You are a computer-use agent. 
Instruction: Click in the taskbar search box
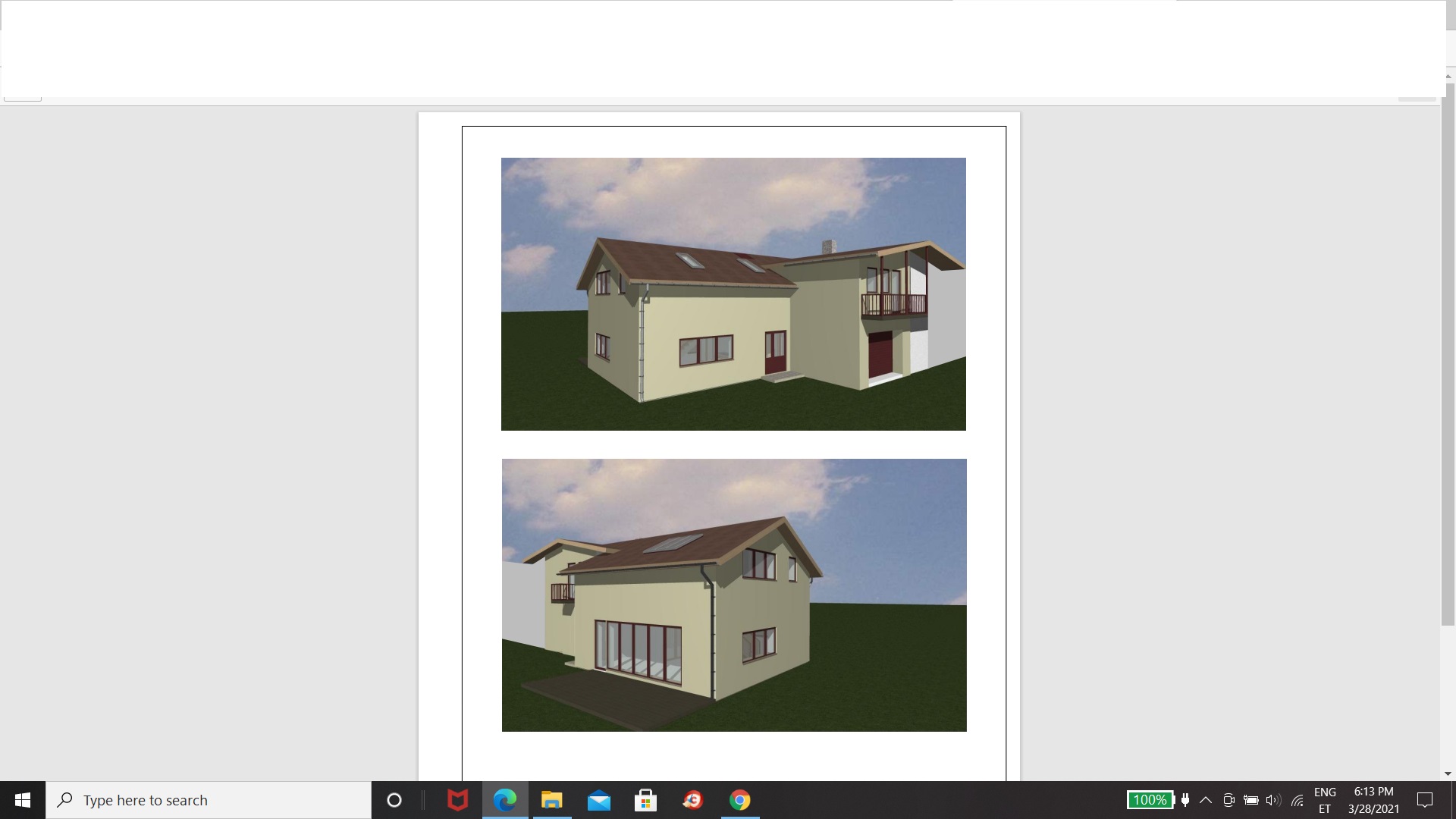[x=209, y=800]
